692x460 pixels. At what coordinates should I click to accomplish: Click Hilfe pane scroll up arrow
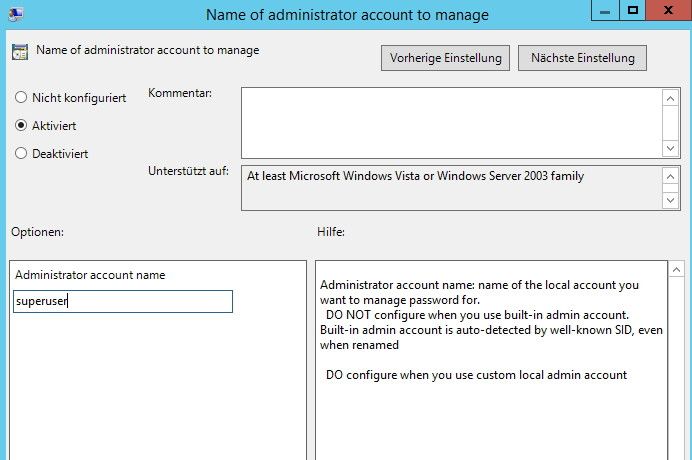pyautogui.click(x=677, y=269)
